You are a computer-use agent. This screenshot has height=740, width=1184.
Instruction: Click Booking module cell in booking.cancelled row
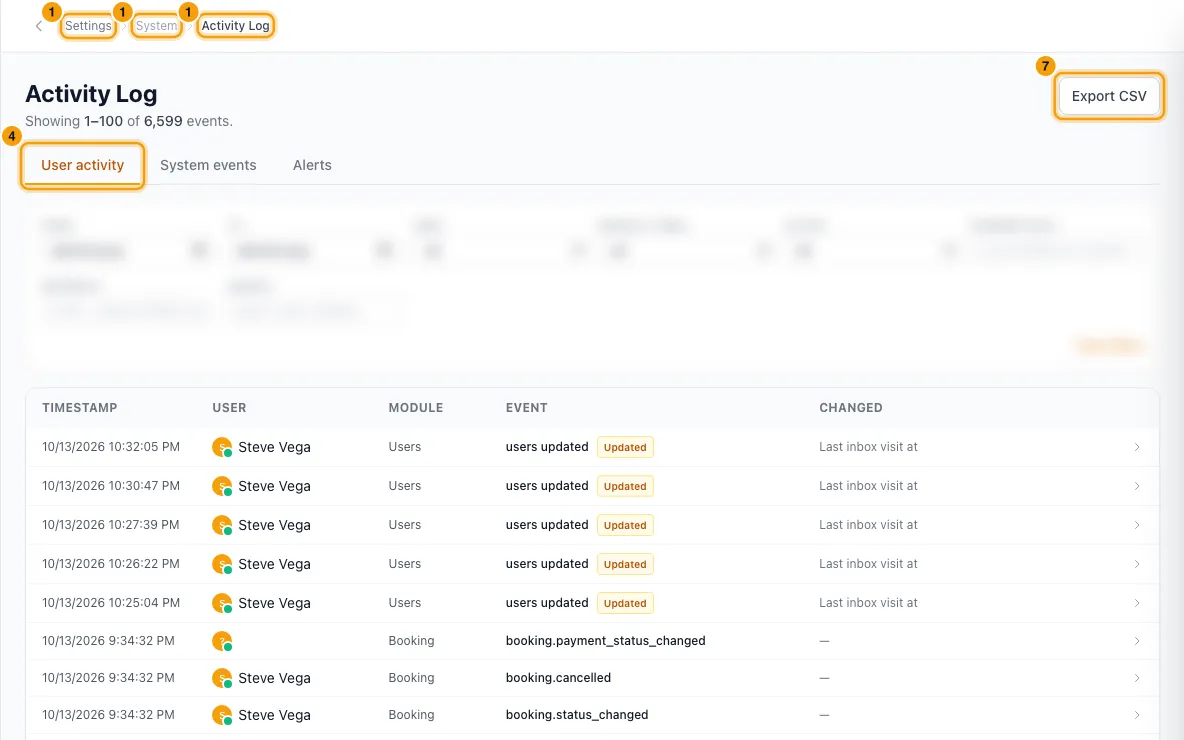412,678
